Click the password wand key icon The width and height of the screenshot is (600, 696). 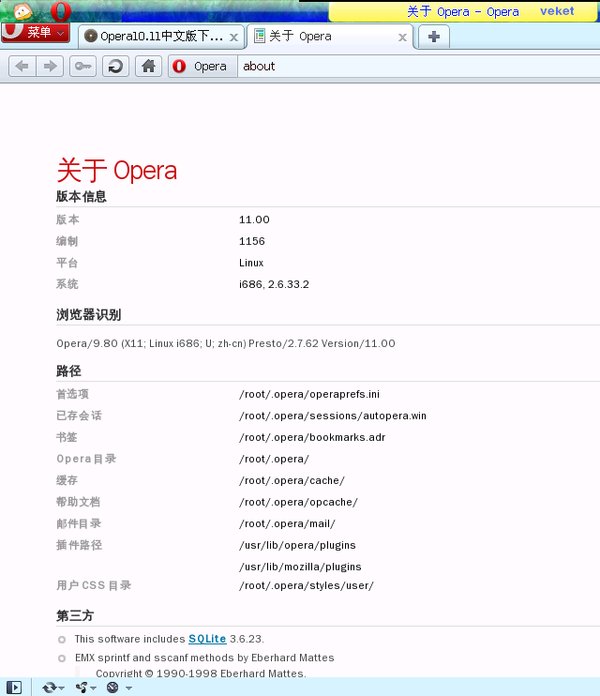(83, 66)
